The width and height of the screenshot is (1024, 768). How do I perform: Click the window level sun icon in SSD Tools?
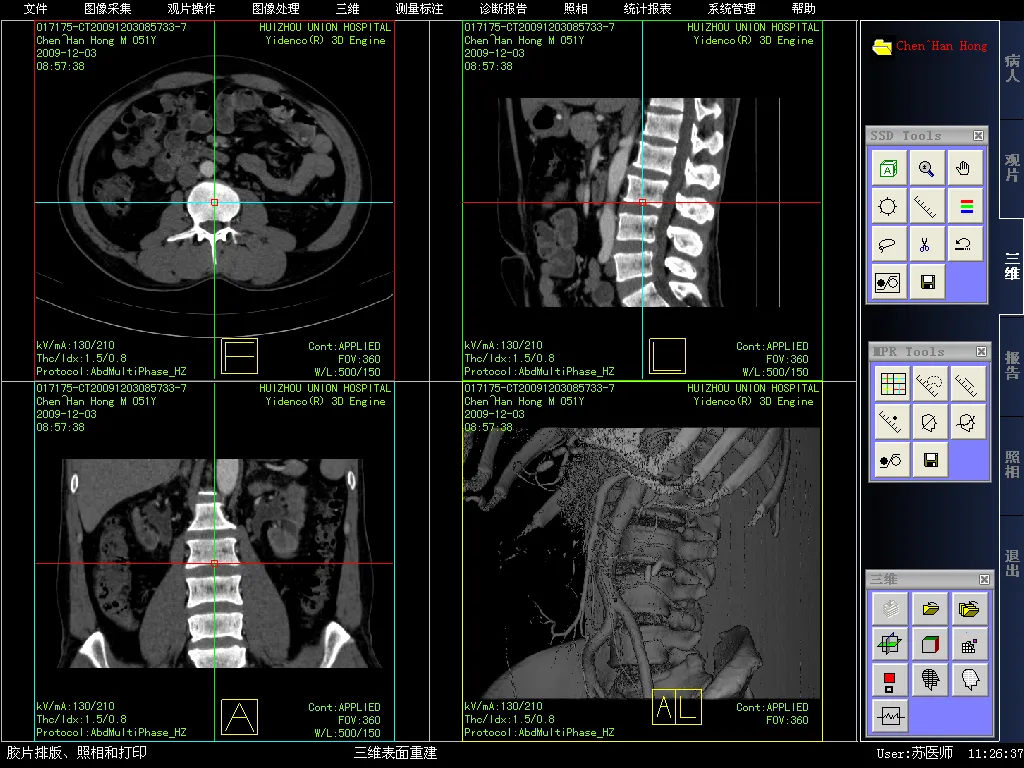(888, 207)
